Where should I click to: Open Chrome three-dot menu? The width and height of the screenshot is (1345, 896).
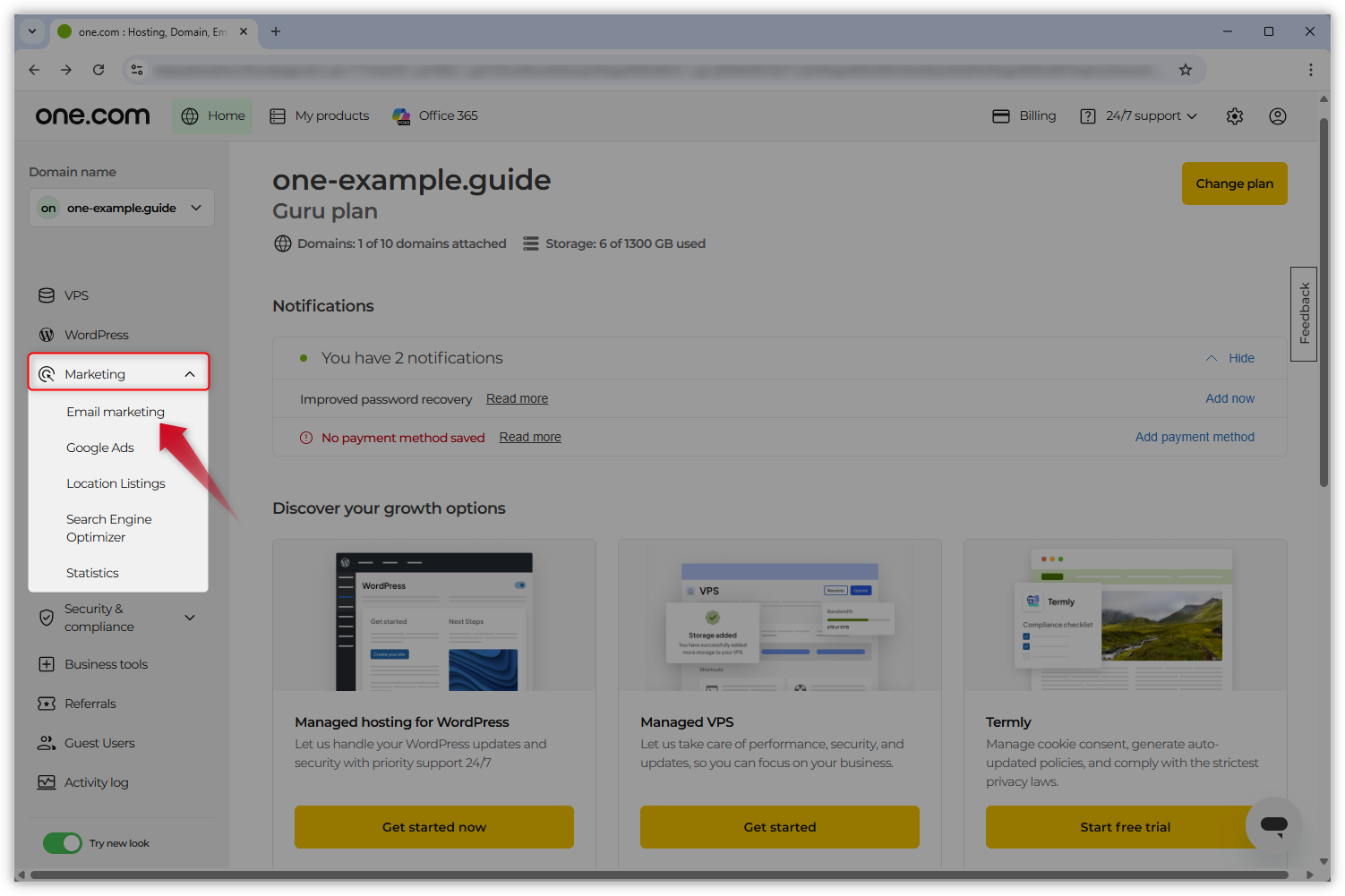tap(1311, 70)
